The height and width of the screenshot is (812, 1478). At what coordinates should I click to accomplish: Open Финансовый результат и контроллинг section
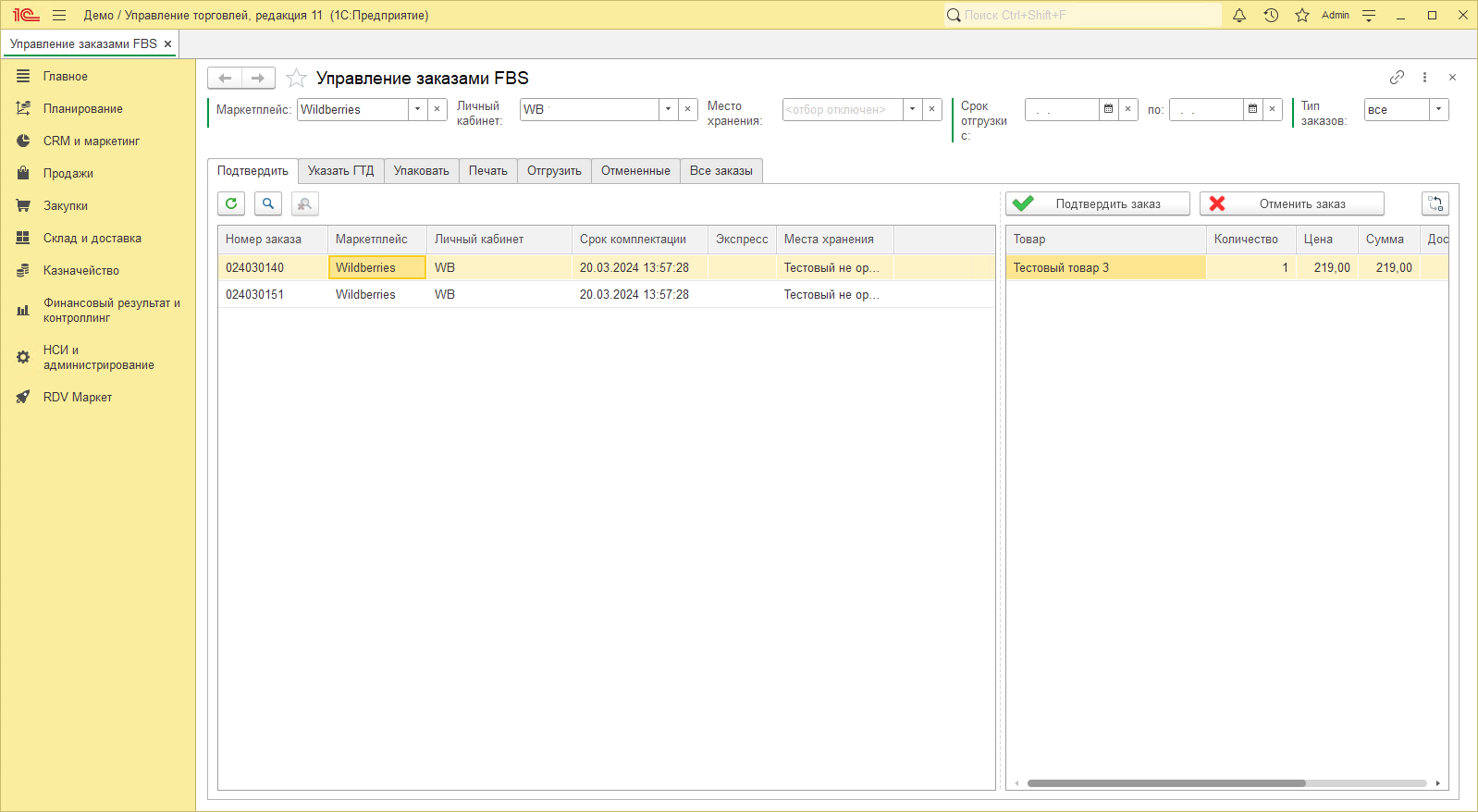(x=98, y=310)
